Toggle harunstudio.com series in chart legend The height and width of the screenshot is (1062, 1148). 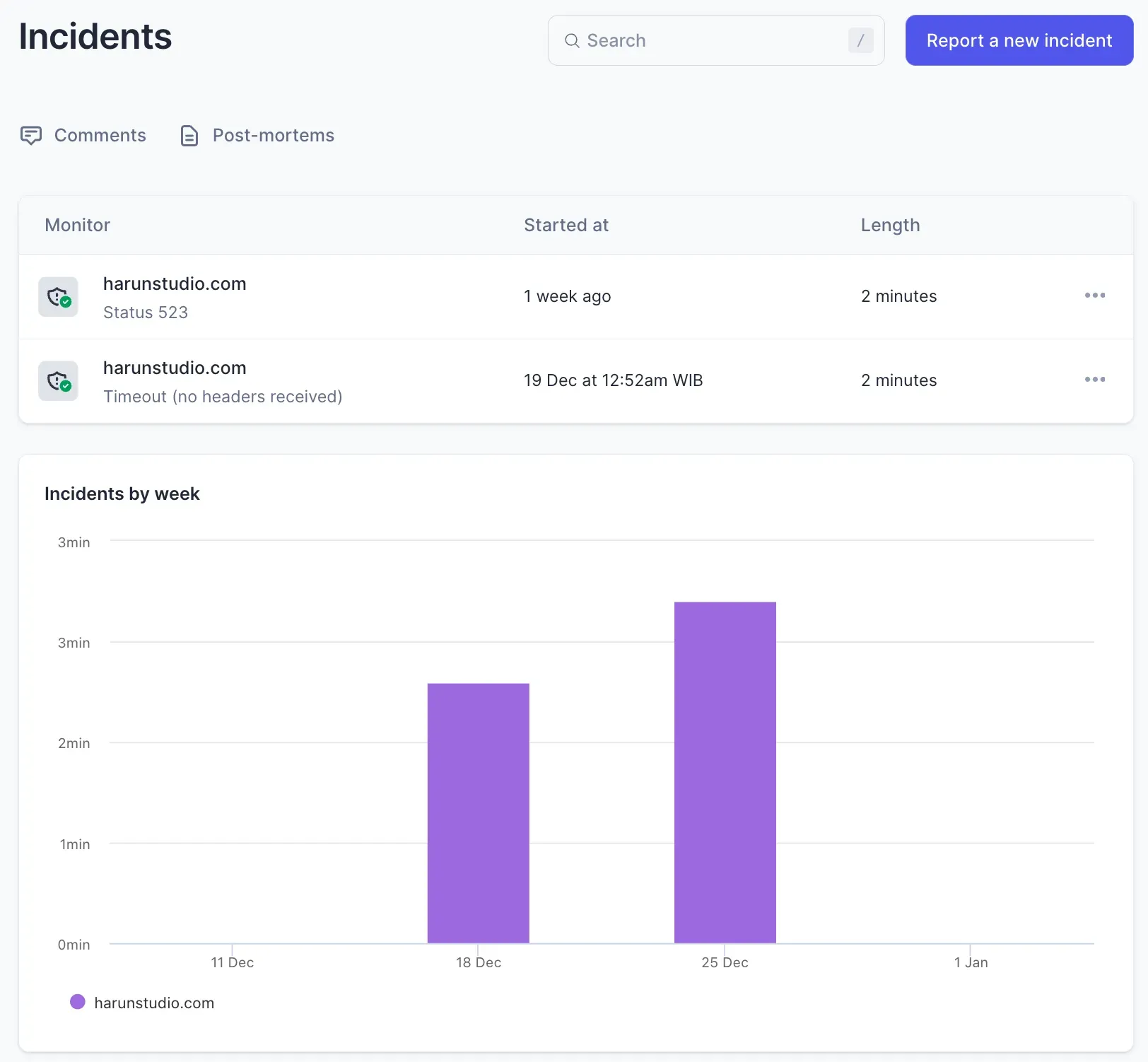coord(154,1003)
